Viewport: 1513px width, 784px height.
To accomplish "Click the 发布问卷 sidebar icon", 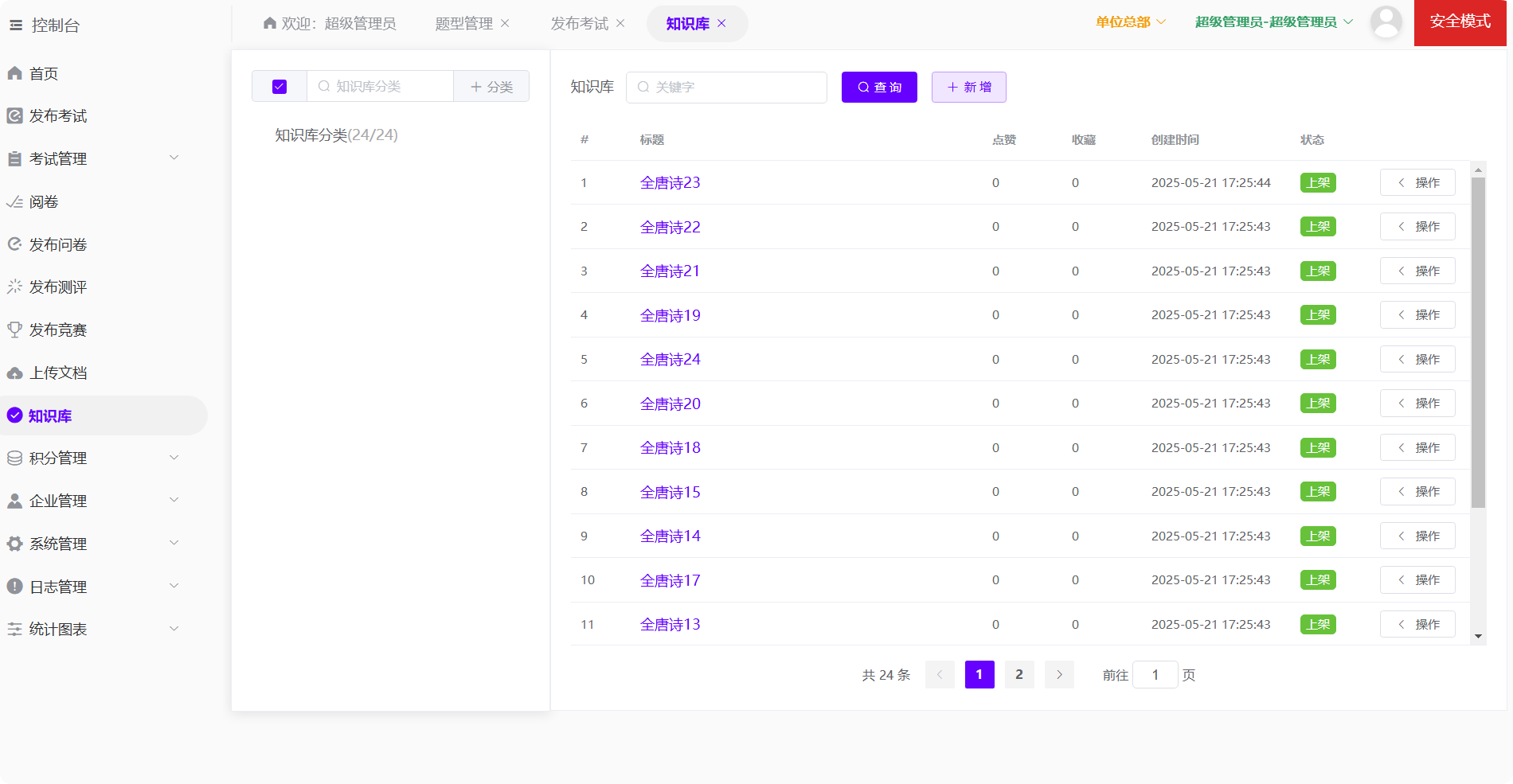I will (14, 244).
